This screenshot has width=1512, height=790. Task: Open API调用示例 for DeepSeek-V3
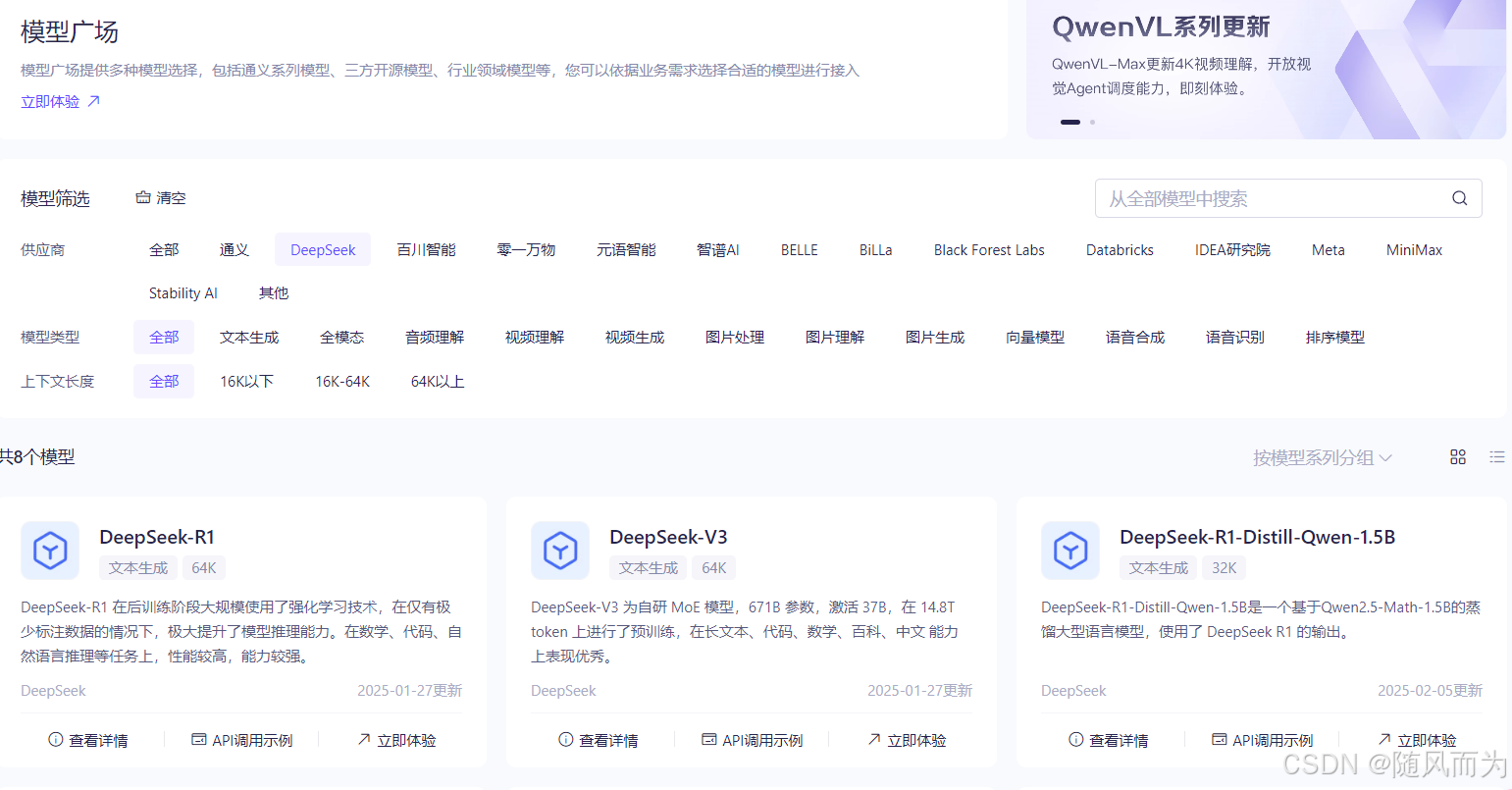tap(753, 740)
